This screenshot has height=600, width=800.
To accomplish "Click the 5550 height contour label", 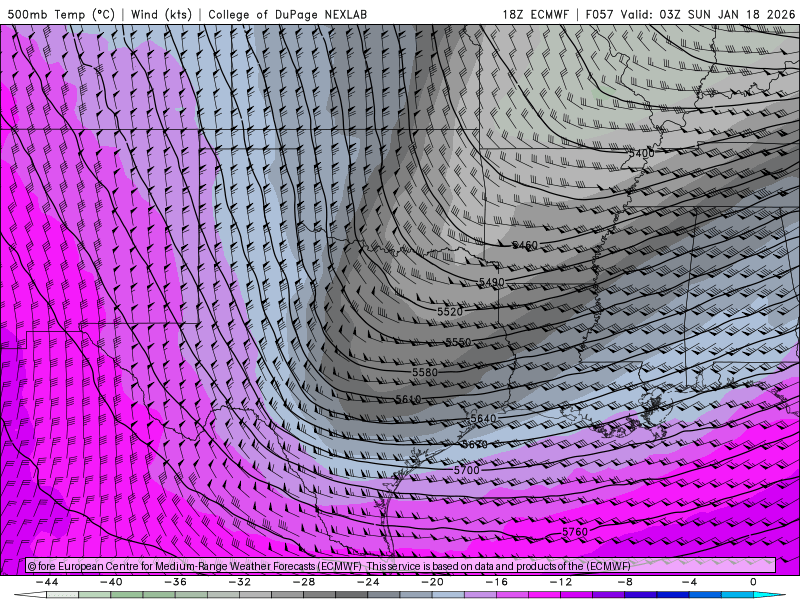I will coord(458,342).
